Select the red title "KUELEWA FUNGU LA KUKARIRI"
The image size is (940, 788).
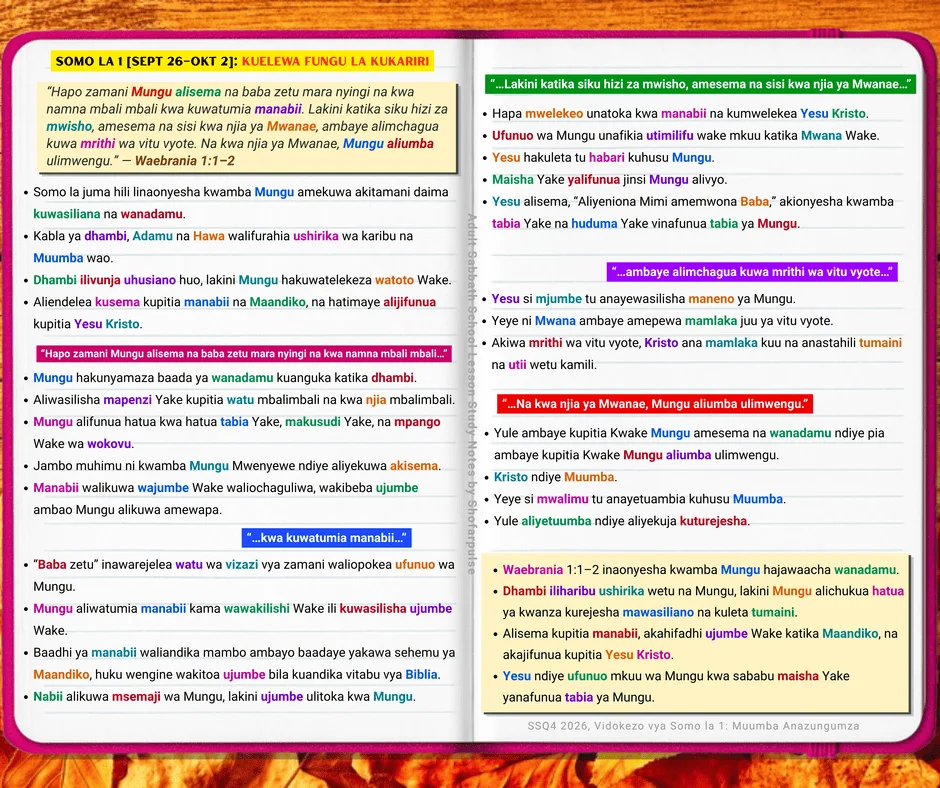(x=336, y=61)
